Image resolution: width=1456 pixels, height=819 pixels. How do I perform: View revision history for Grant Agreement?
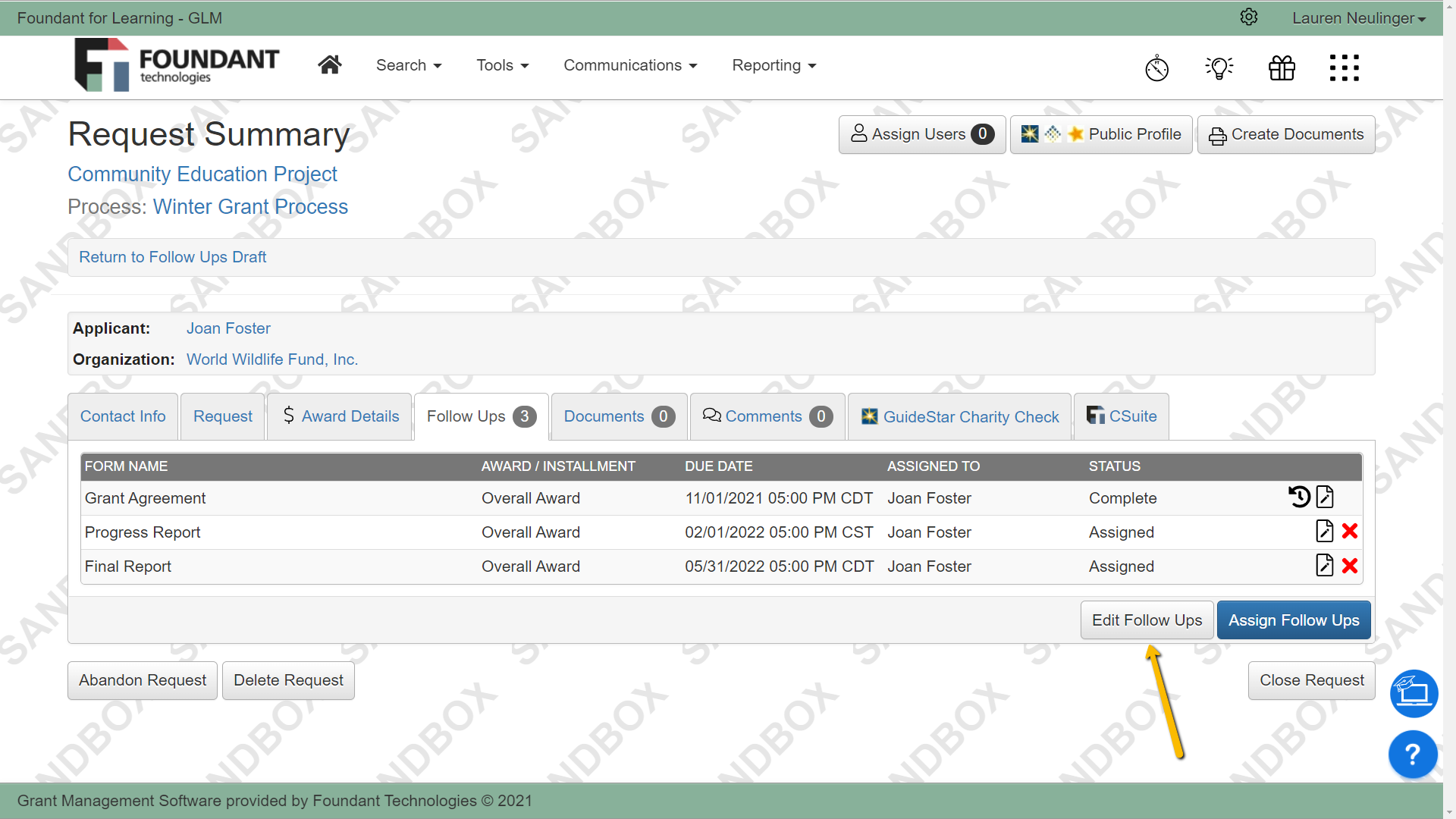(1298, 497)
